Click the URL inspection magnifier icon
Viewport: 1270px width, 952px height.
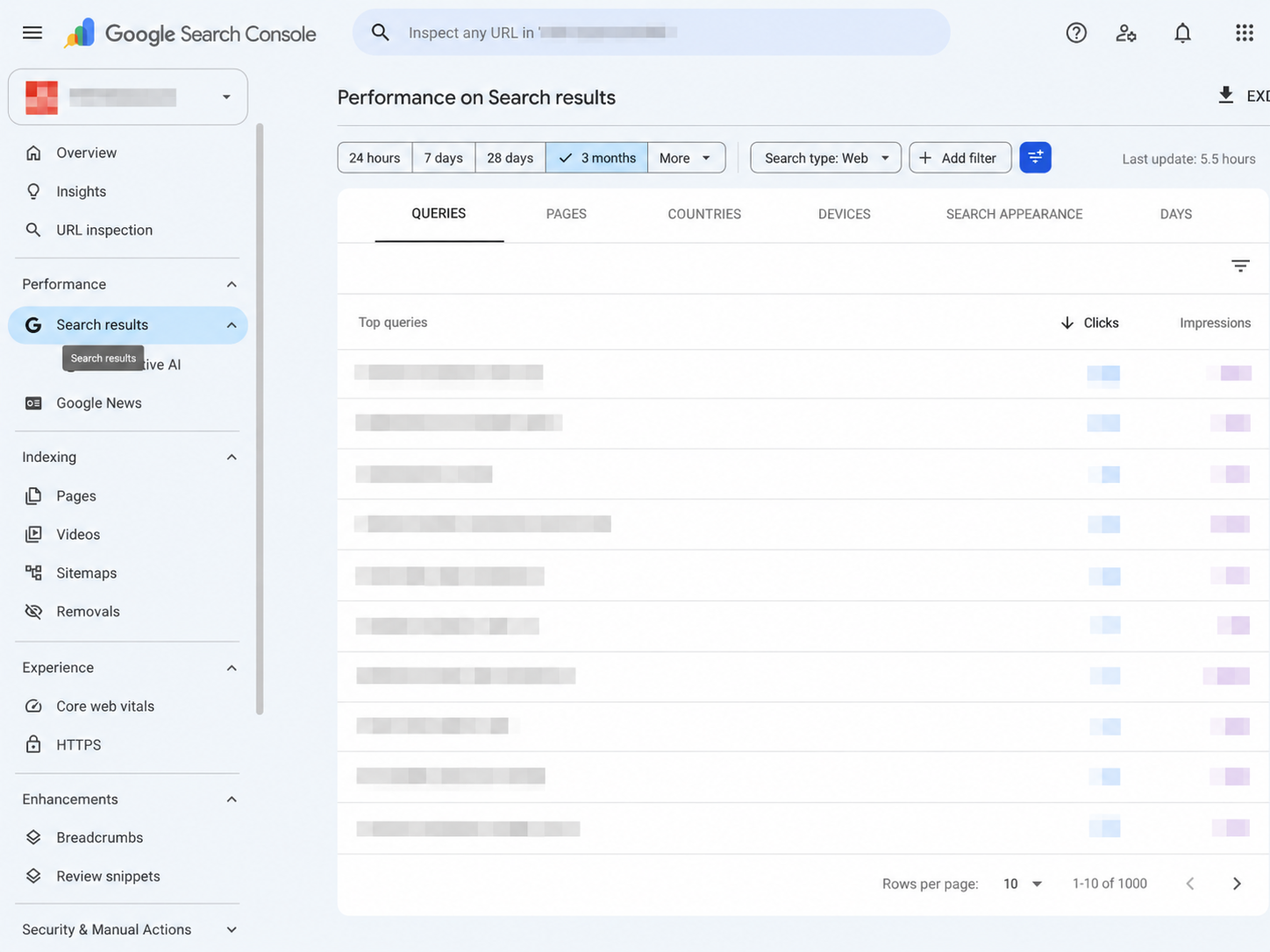coord(33,230)
